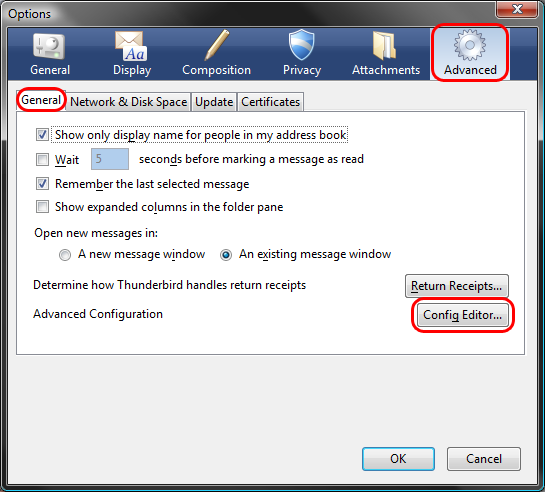Close the Options window
This screenshot has height=492, width=545.
coord(517,8)
